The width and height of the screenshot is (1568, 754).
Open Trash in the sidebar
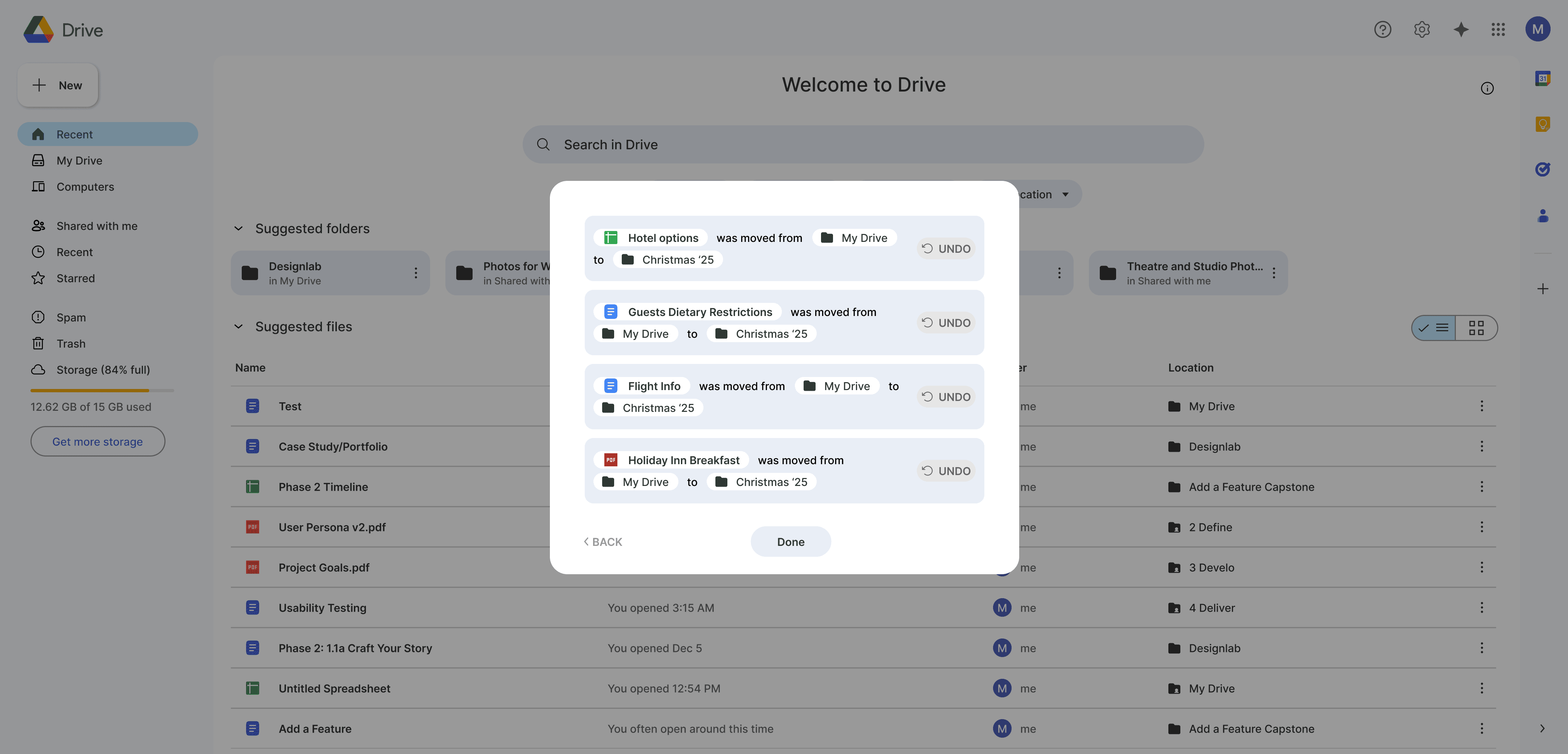(71, 344)
